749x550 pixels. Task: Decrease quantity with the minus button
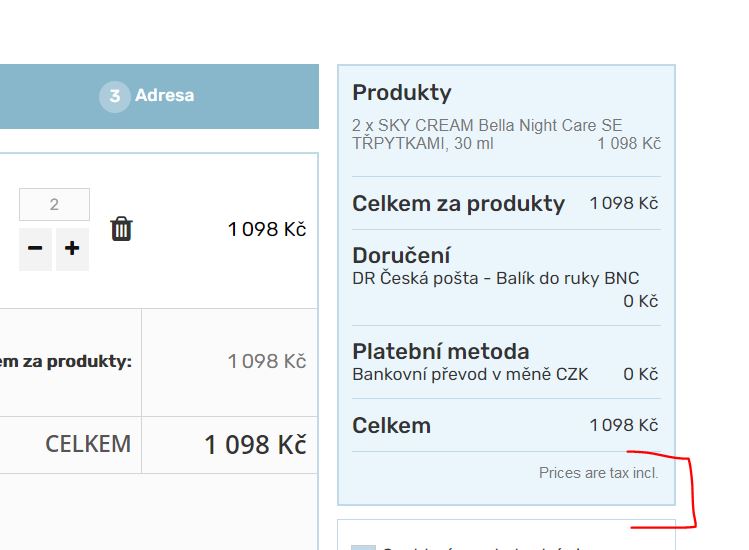pyautogui.click(x=35, y=249)
